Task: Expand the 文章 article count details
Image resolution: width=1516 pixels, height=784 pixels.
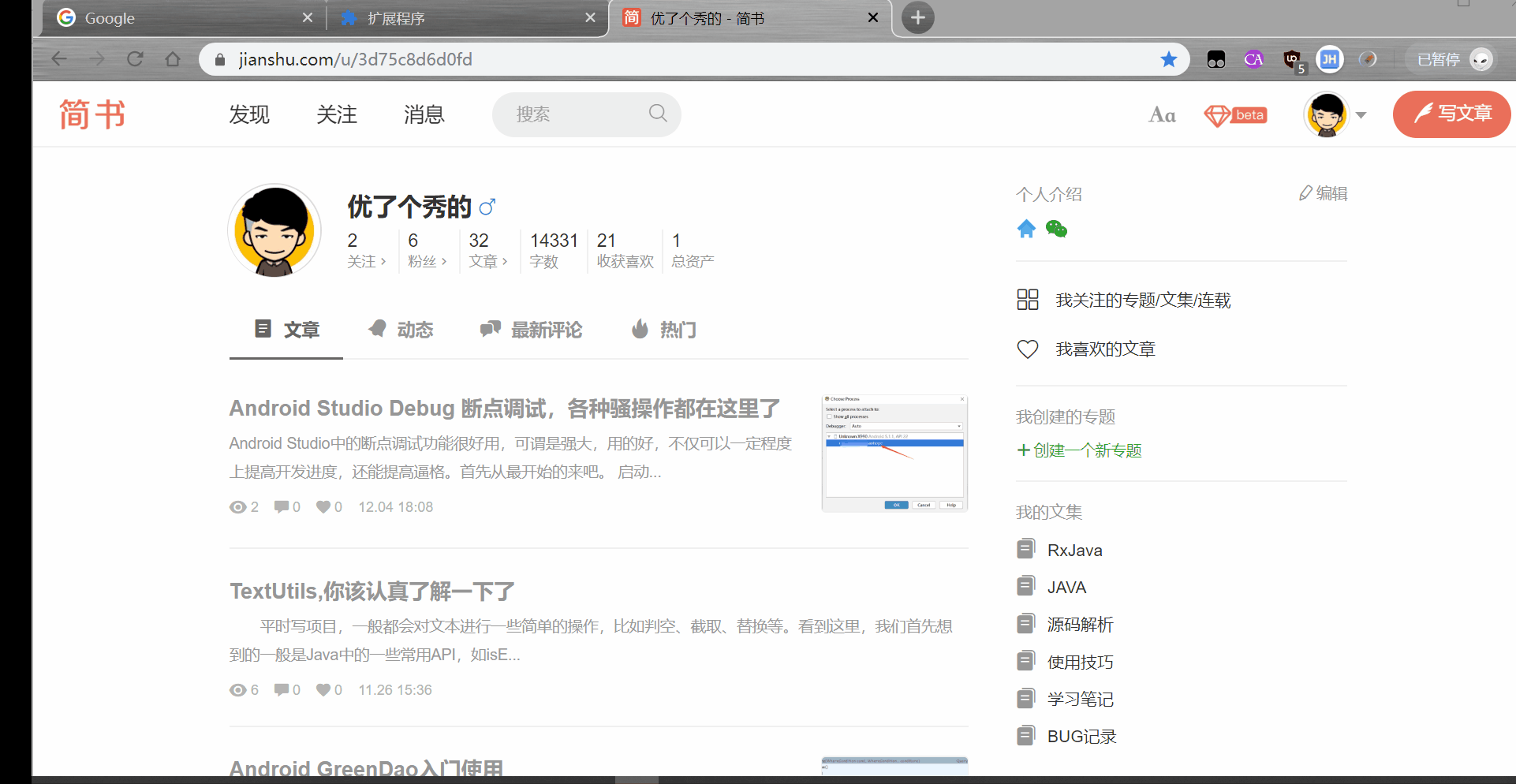Action: (487, 261)
